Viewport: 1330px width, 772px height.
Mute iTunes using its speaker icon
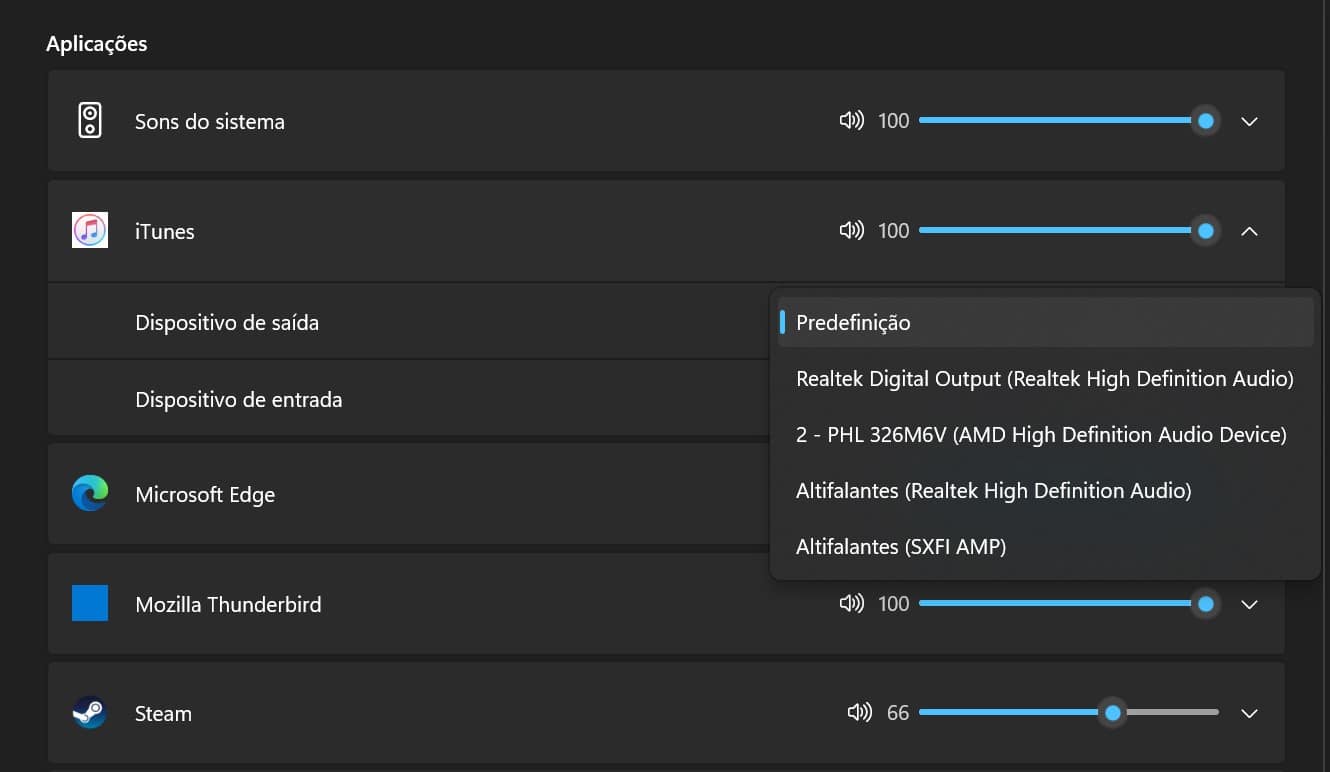[x=851, y=231]
